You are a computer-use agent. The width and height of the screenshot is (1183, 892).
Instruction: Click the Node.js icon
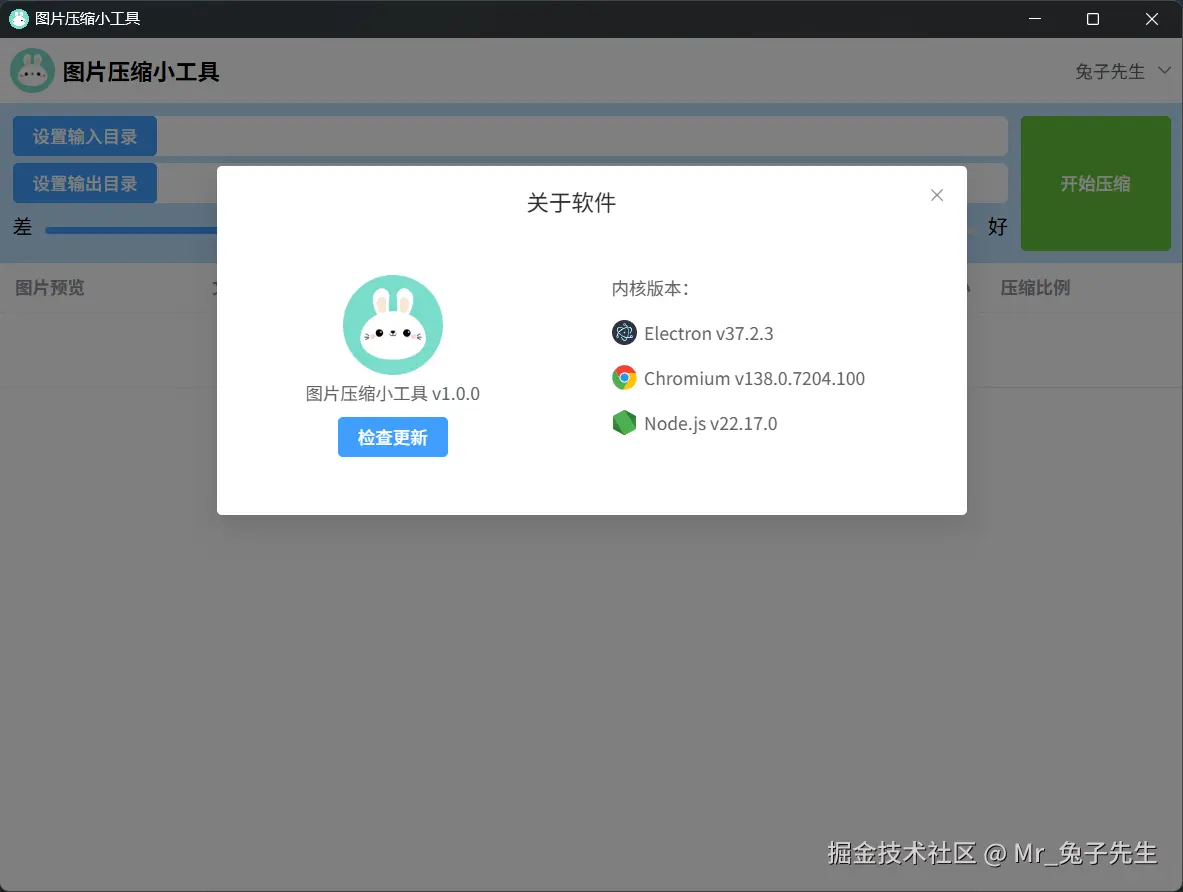point(624,423)
